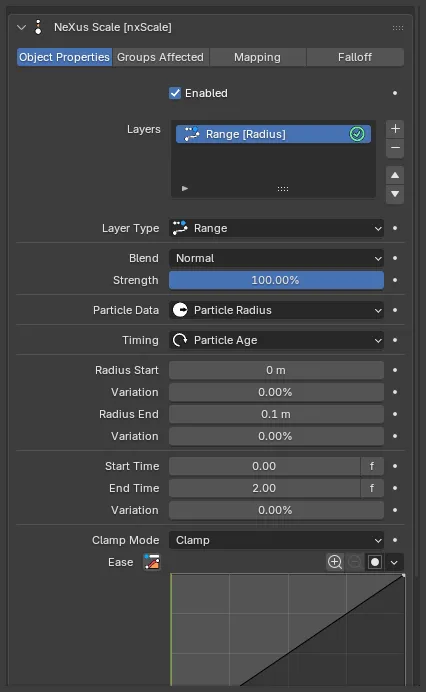Image resolution: width=426 pixels, height=692 pixels.
Task: Click the Radius Start 0 m field
Action: (x=276, y=370)
